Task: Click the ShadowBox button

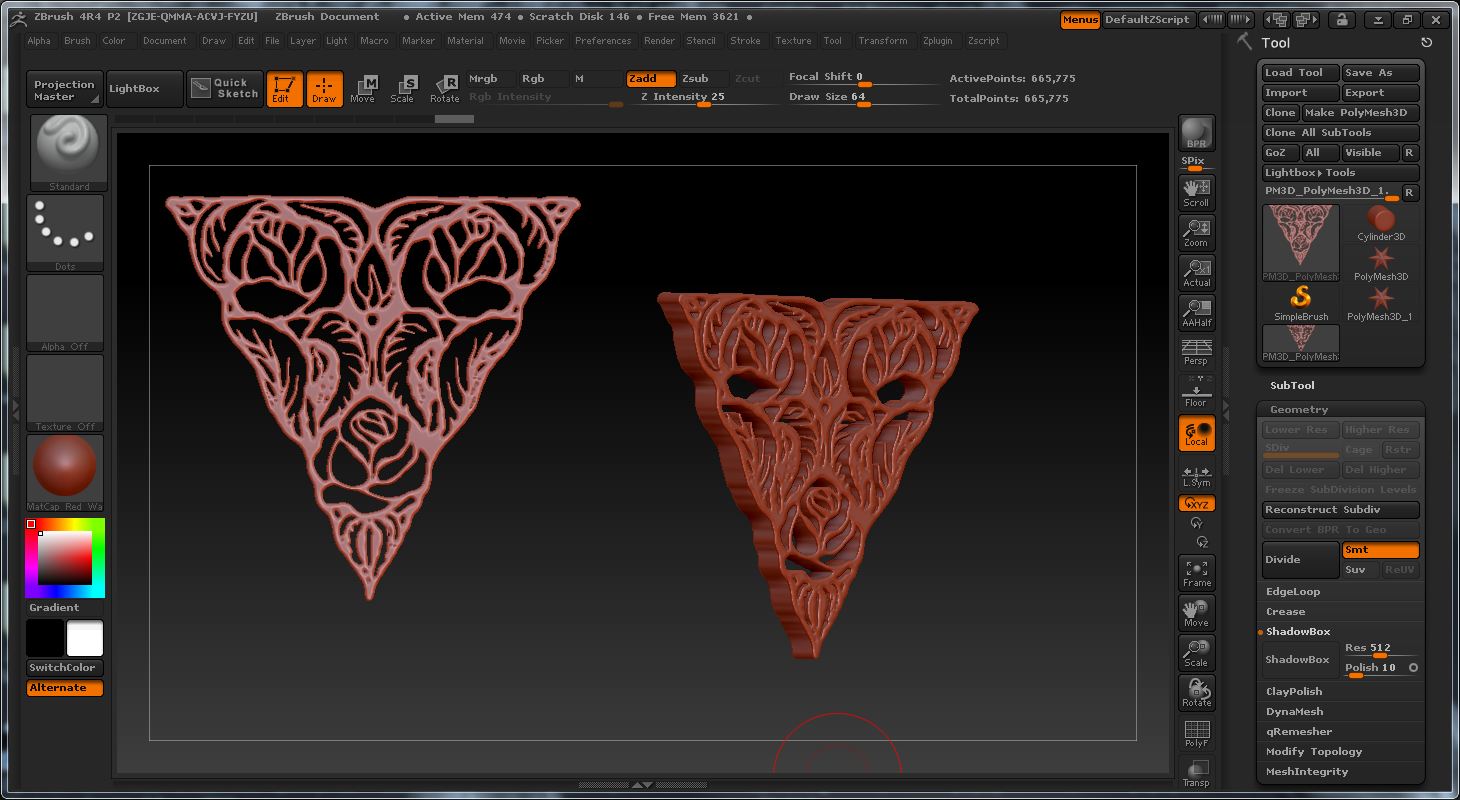Action: point(1298,660)
